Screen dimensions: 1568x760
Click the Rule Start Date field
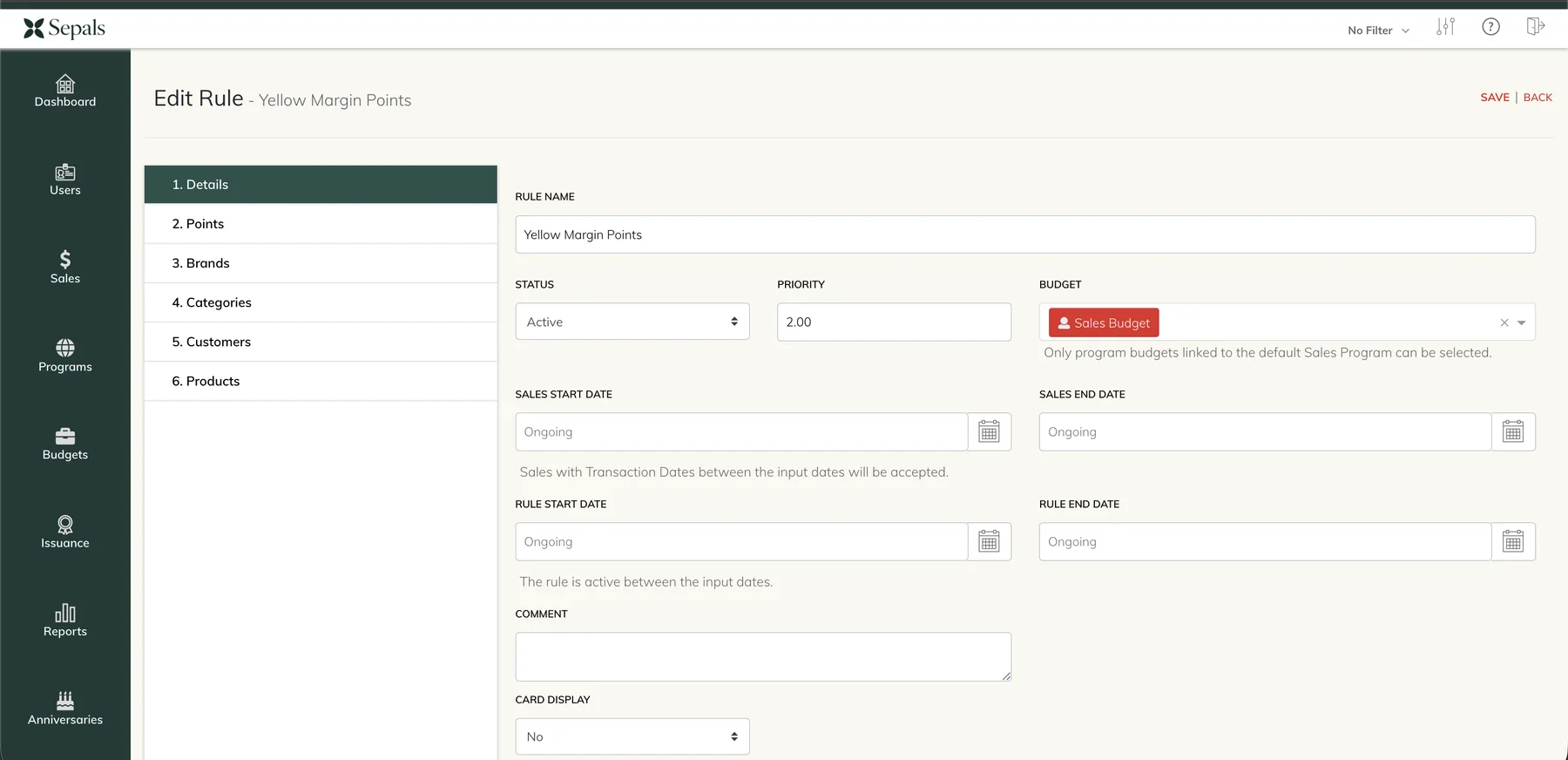(741, 541)
